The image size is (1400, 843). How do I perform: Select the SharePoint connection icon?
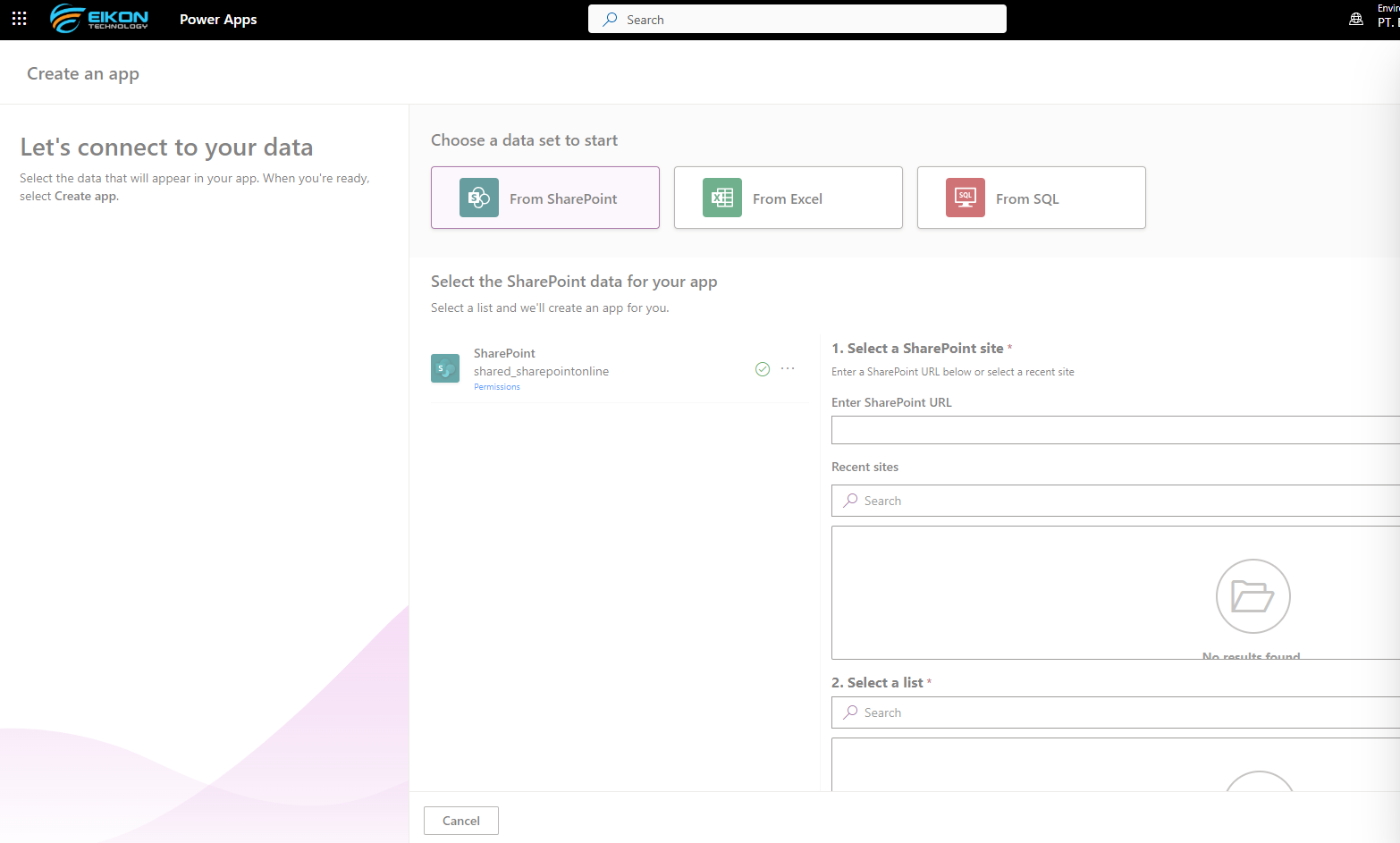(x=445, y=368)
